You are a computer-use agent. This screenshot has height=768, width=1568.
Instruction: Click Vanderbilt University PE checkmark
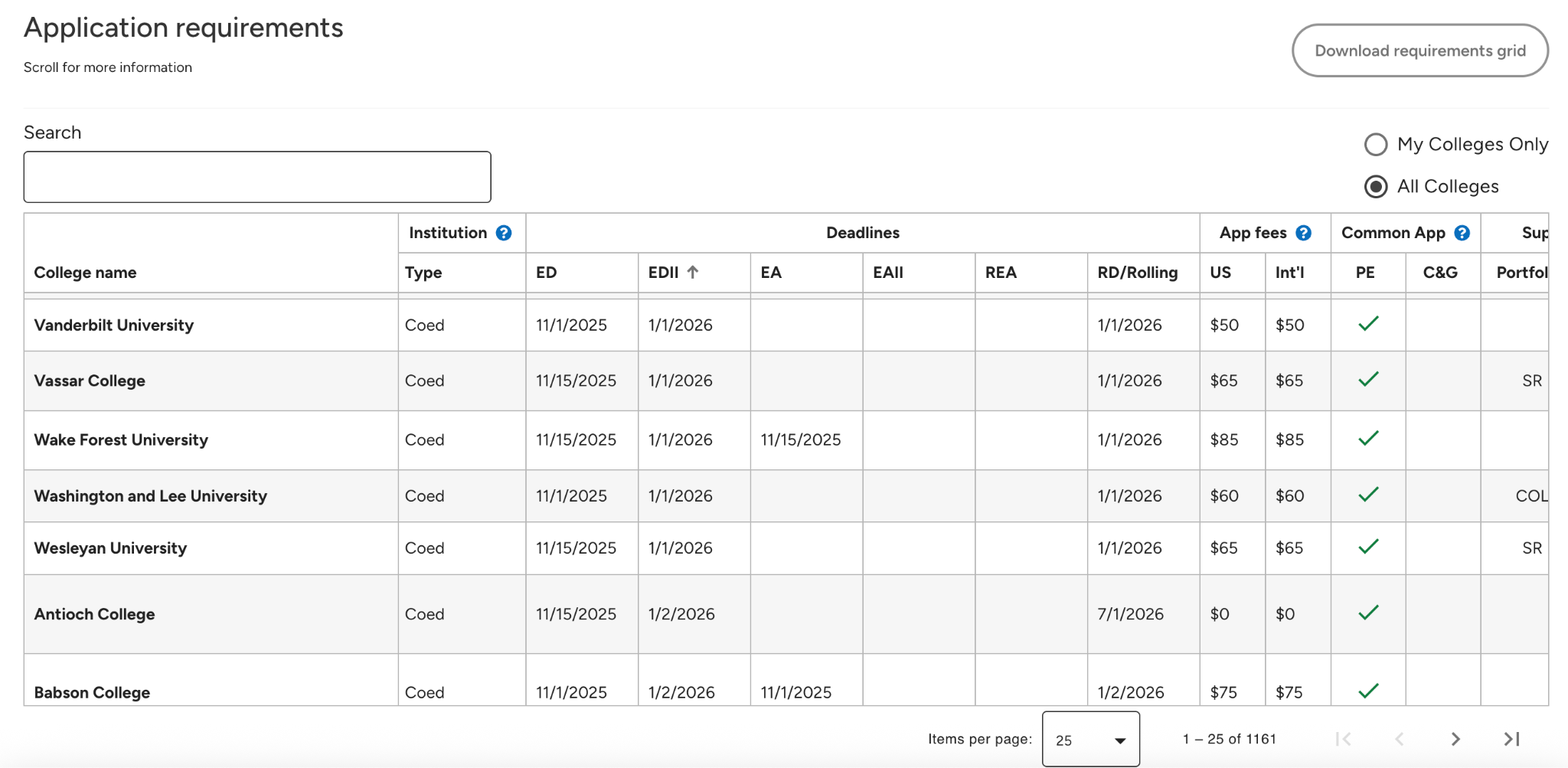pos(1368,323)
